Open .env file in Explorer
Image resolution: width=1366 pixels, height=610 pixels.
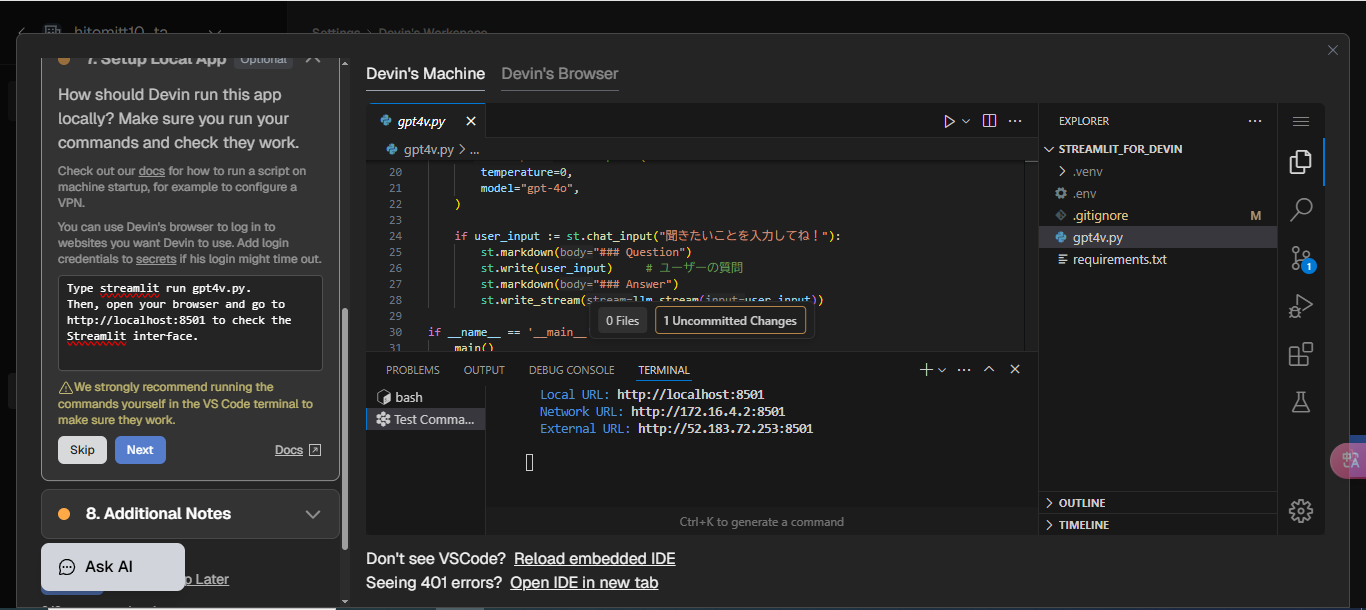pos(1159,193)
